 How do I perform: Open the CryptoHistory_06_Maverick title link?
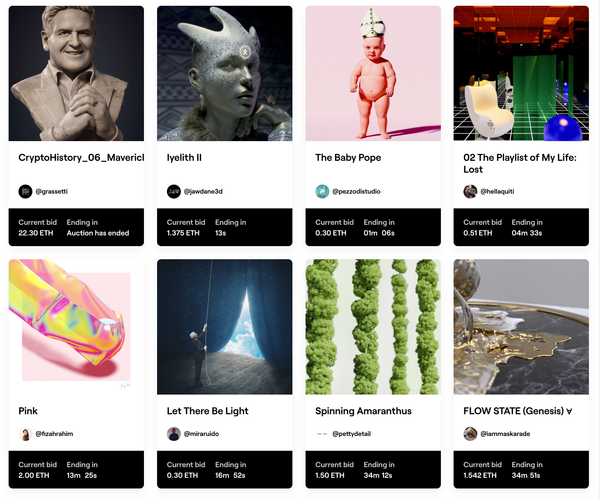[x=81, y=158]
